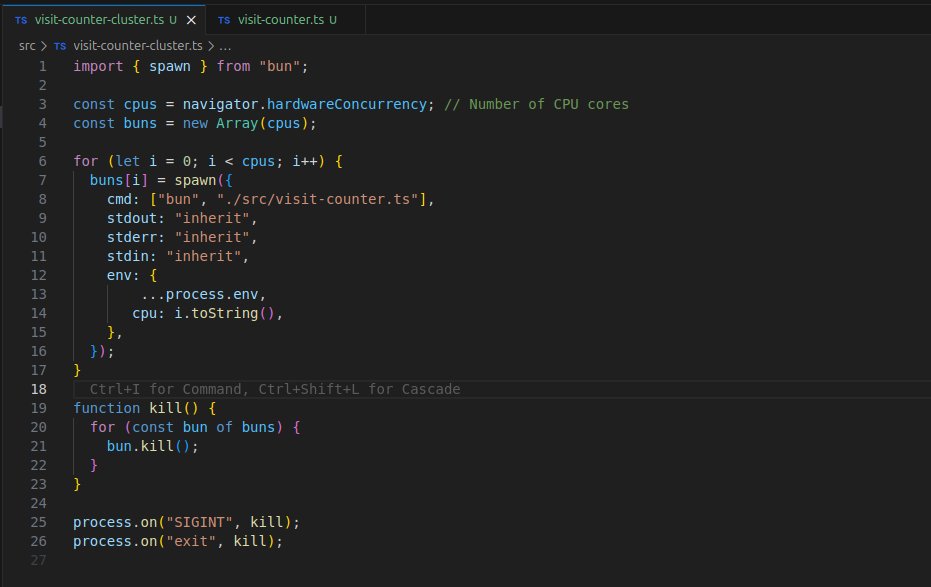Click the 'stdout' property on line 9

(132, 218)
